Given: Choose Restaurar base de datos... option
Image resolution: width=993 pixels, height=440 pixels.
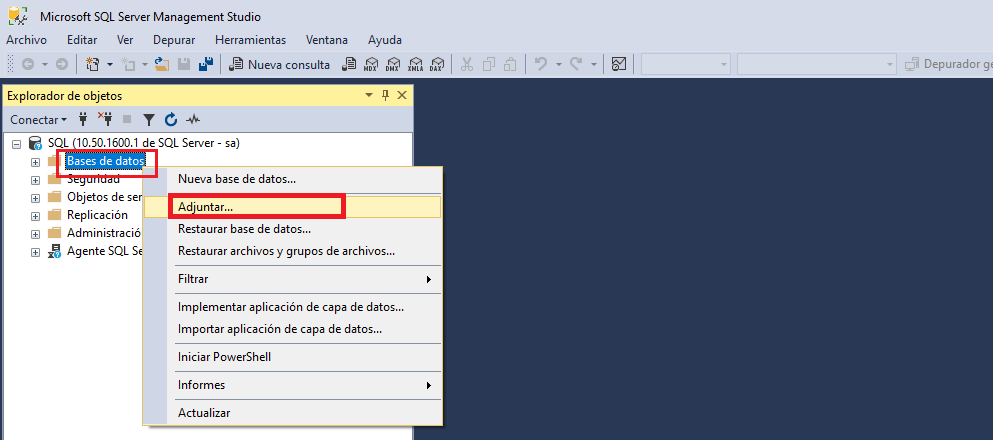Looking at the screenshot, I should point(244,229).
